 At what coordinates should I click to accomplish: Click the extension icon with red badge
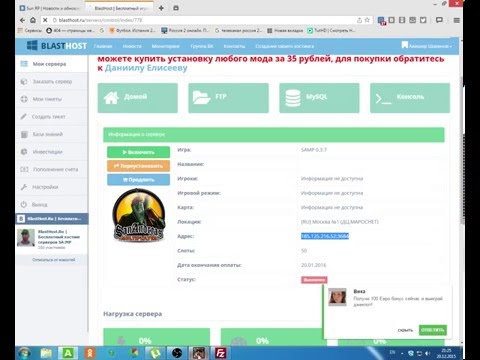tap(381, 21)
